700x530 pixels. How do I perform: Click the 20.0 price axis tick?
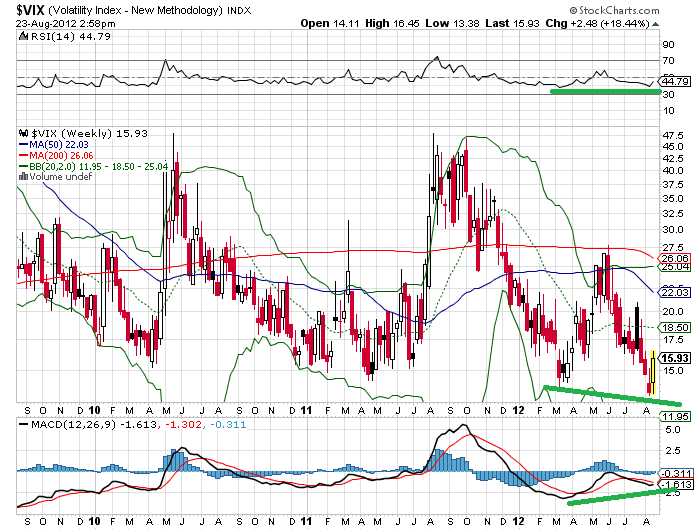[x=673, y=311]
